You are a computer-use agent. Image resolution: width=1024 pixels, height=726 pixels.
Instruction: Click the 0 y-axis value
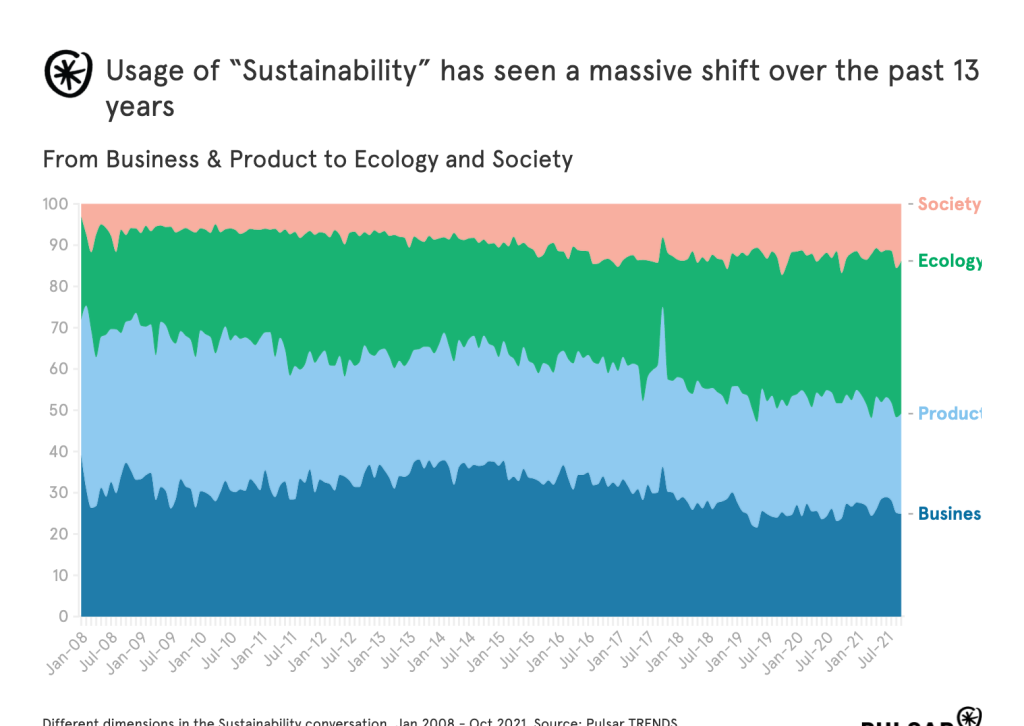(62, 616)
